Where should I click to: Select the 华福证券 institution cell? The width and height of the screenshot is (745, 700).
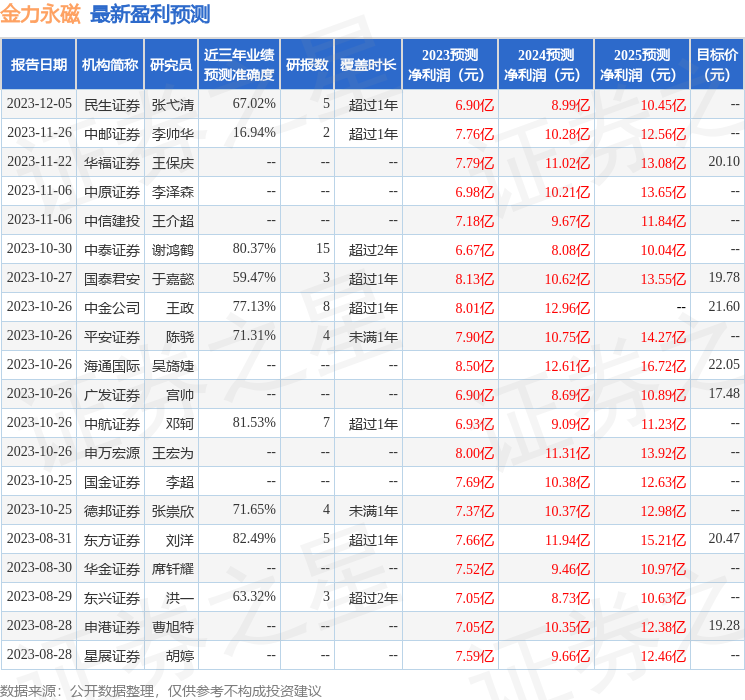click(112, 163)
